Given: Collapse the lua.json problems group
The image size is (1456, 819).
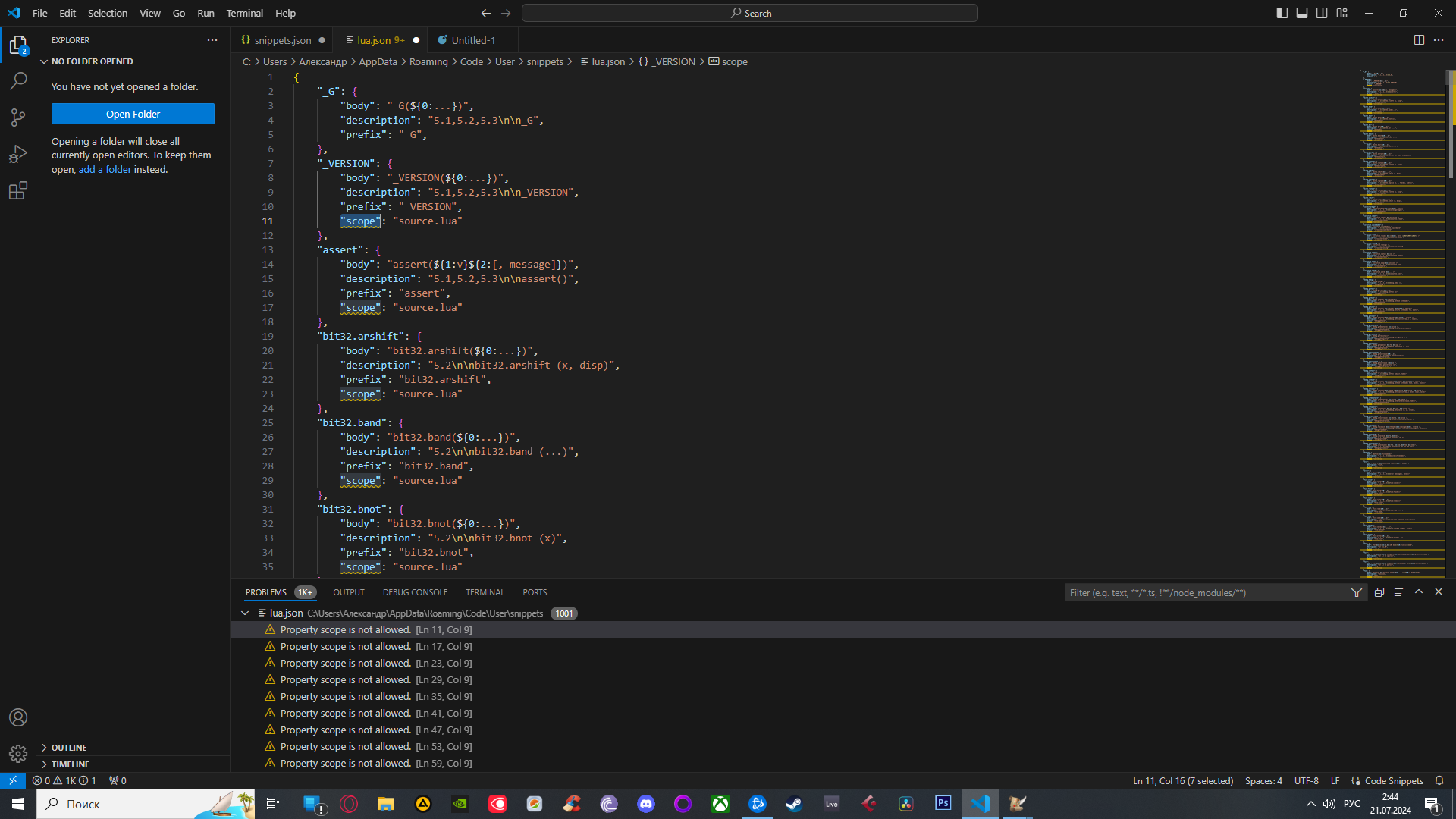Looking at the screenshot, I should (245, 613).
